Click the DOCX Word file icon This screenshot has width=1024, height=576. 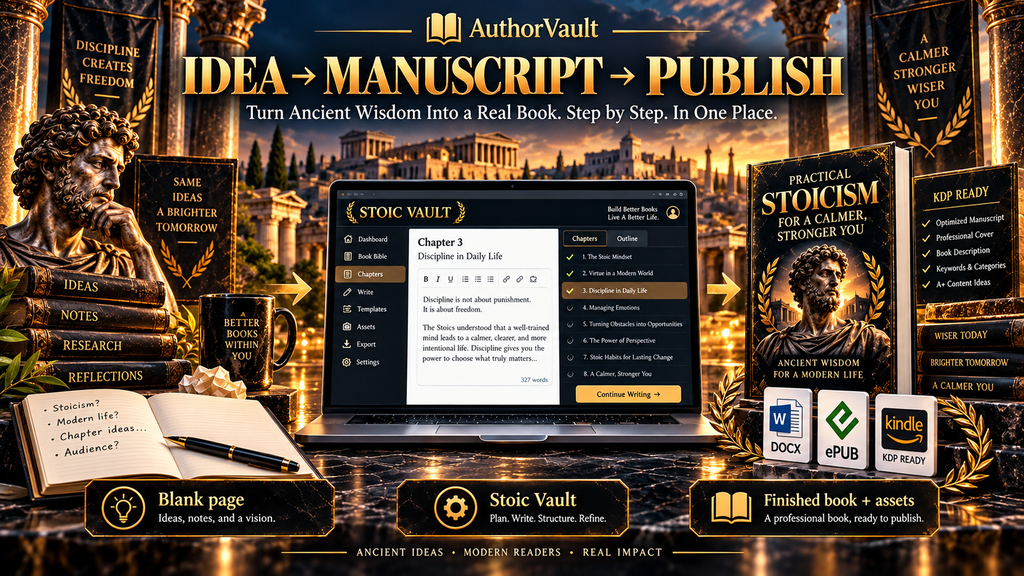(787, 425)
